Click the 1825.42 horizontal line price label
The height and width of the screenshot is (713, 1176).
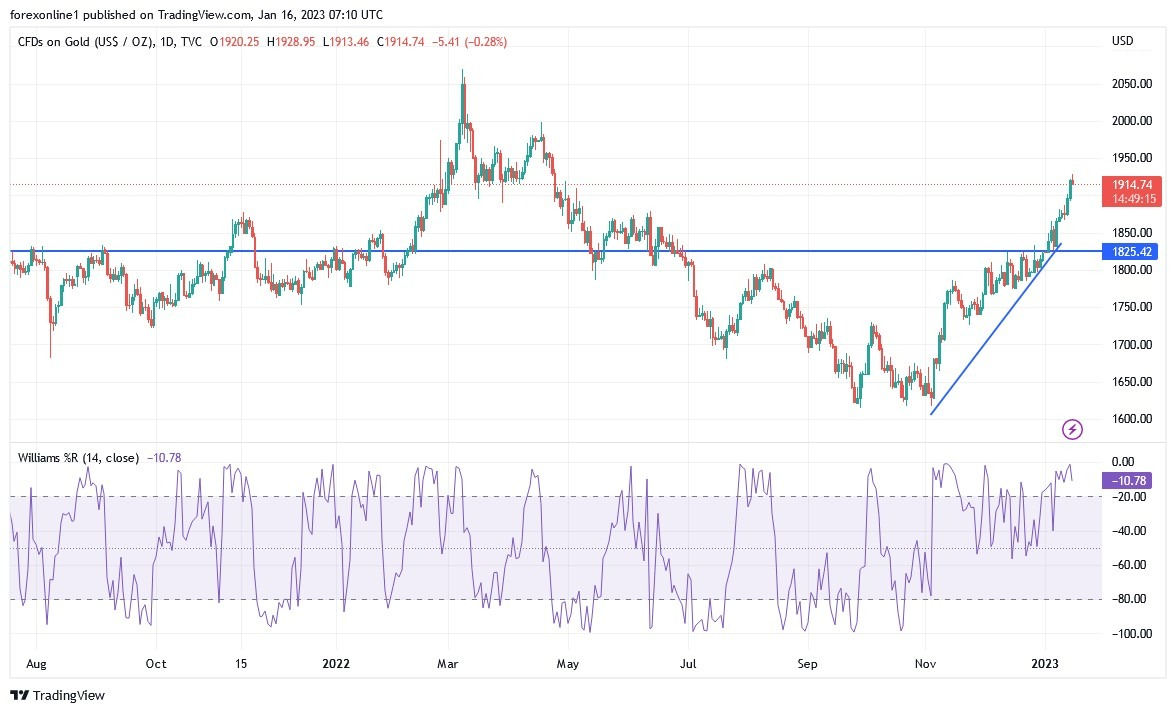point(1130,251)
